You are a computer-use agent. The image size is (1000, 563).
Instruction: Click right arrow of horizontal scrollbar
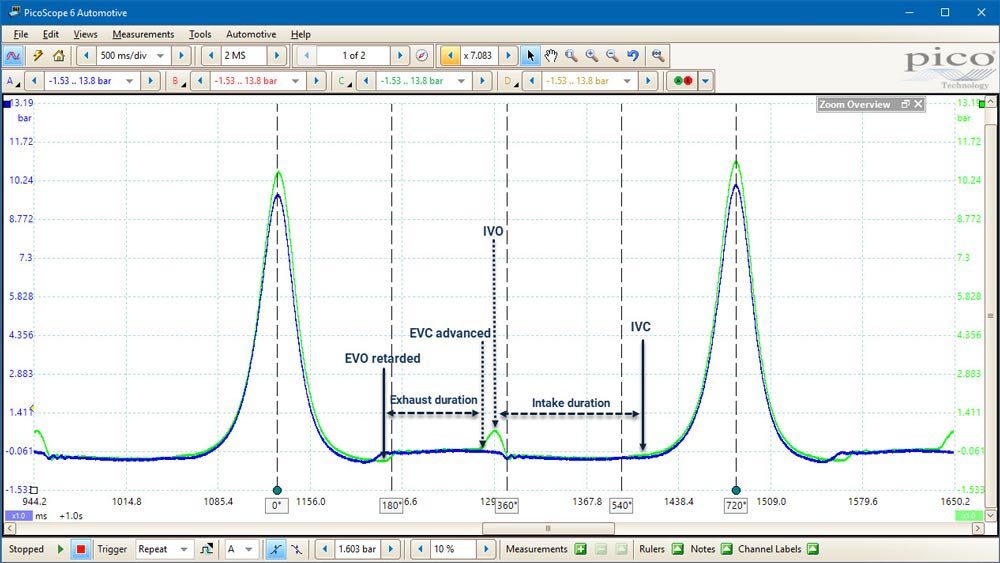click(978, 529)
